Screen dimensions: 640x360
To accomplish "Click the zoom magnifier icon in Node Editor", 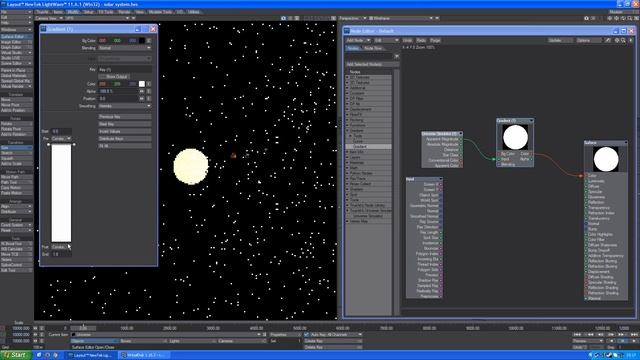I will pyautogui.click(x=623, y=40).
